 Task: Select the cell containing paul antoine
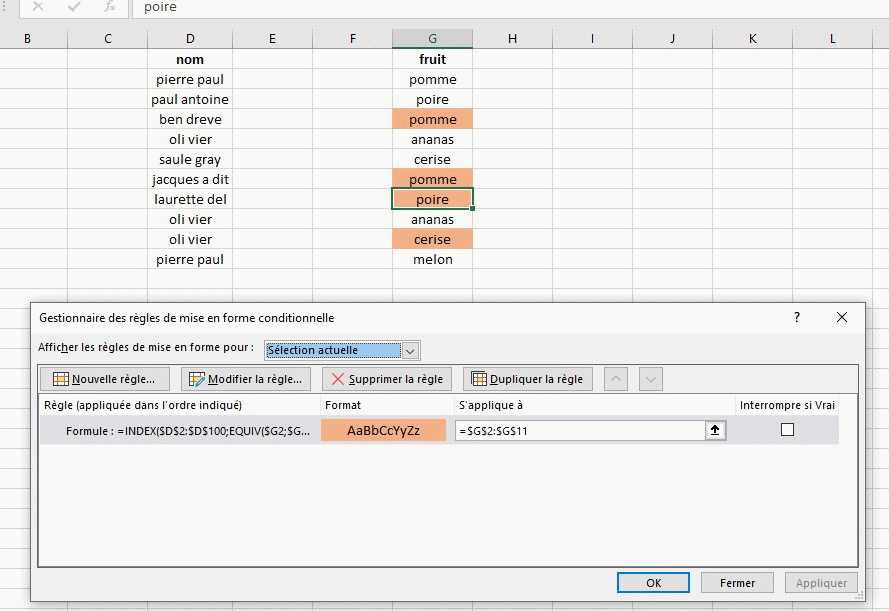(x=190, y=99)
